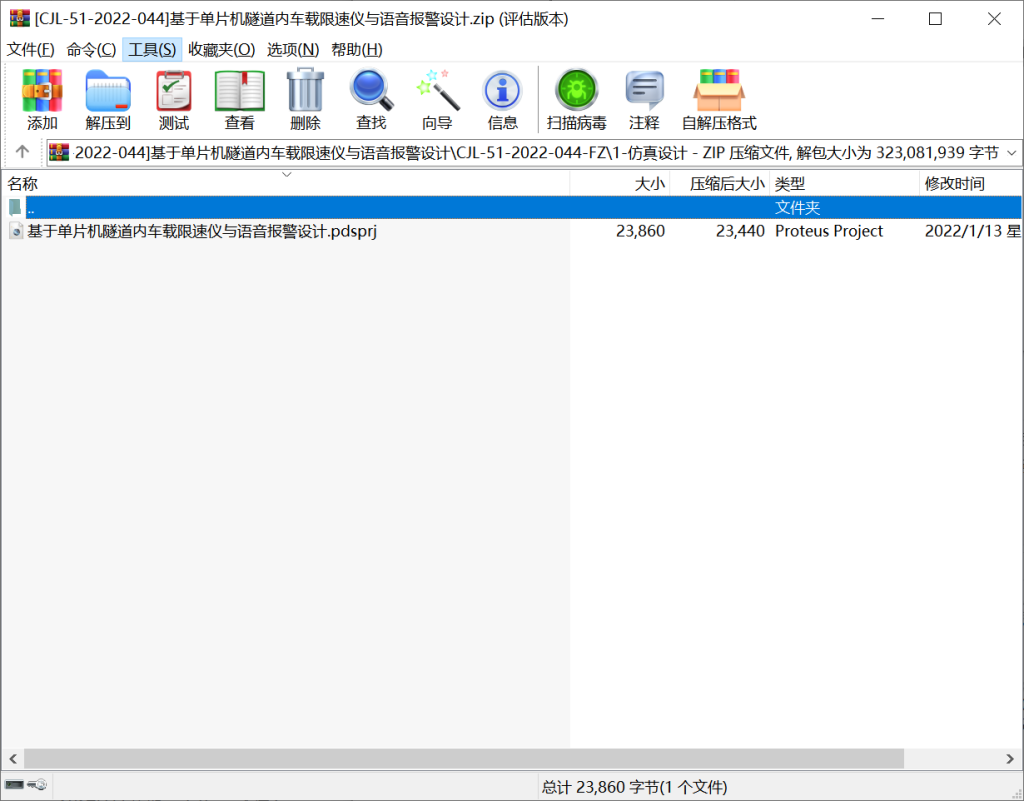
Task: Sort by 名称 column header
Action: (24, 184)
